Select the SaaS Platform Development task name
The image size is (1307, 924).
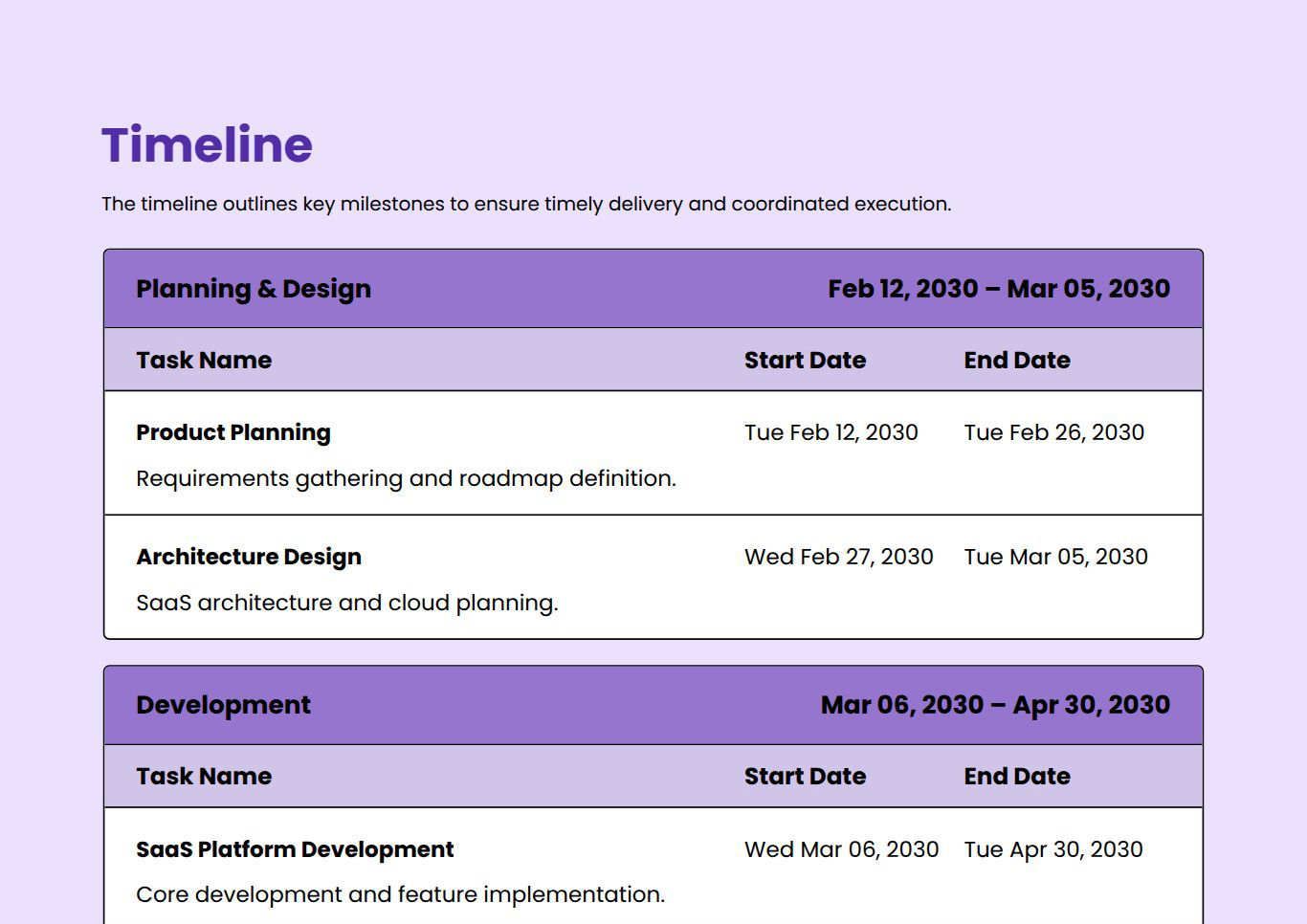(295, 849)
